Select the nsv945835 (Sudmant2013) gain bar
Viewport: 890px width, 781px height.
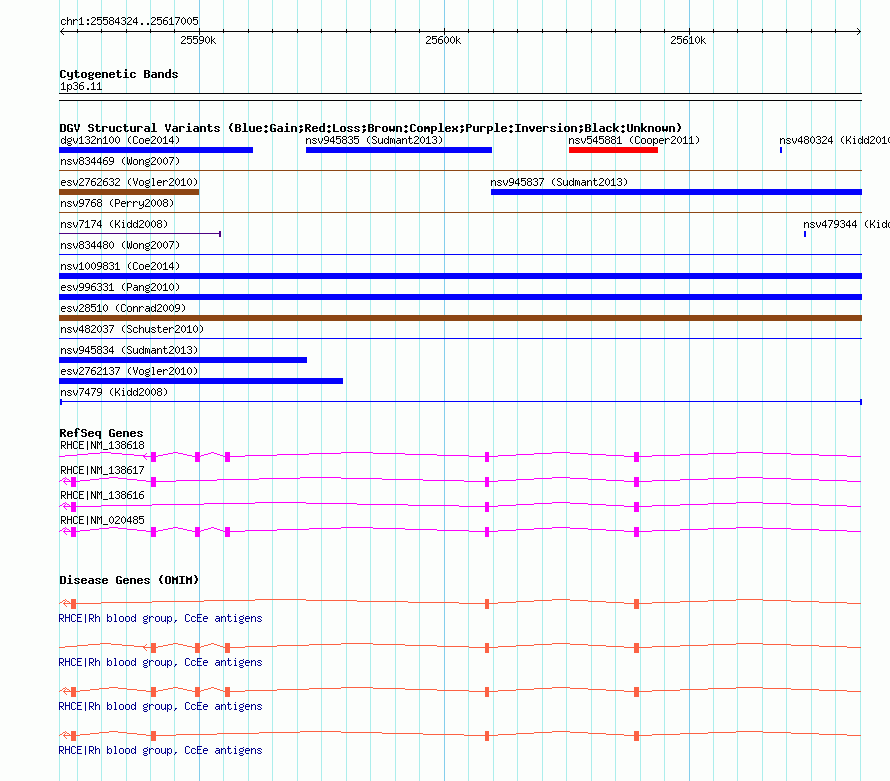tap(398, 150)
